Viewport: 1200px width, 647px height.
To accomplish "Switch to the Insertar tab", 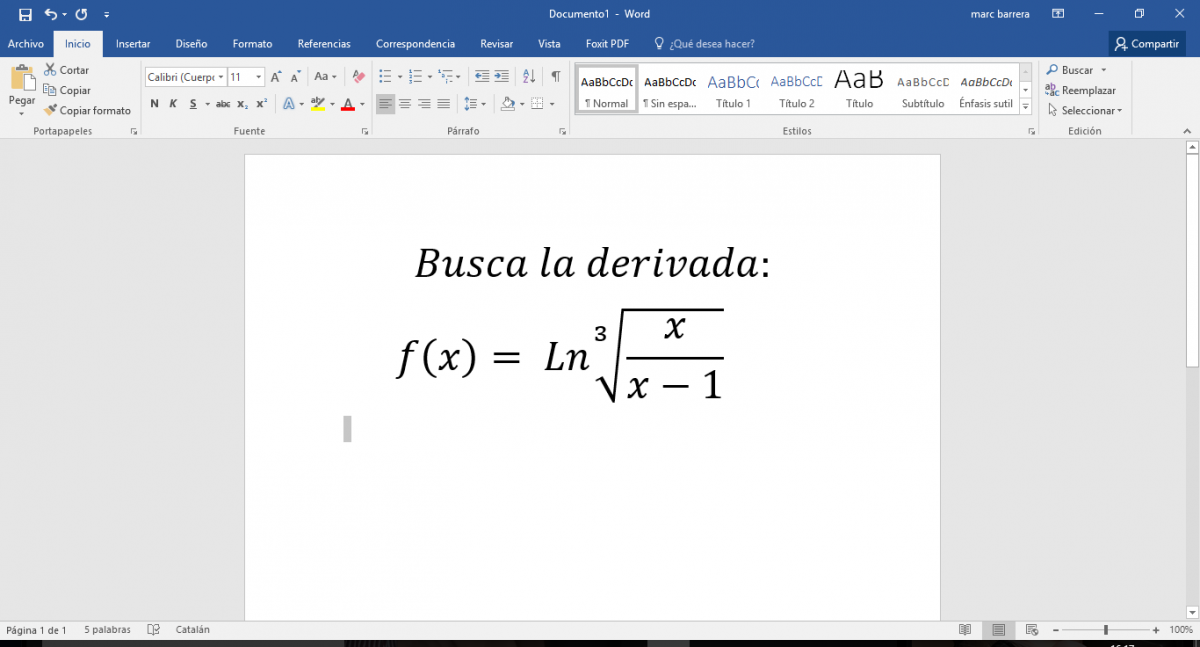I will tap(133, 44).
